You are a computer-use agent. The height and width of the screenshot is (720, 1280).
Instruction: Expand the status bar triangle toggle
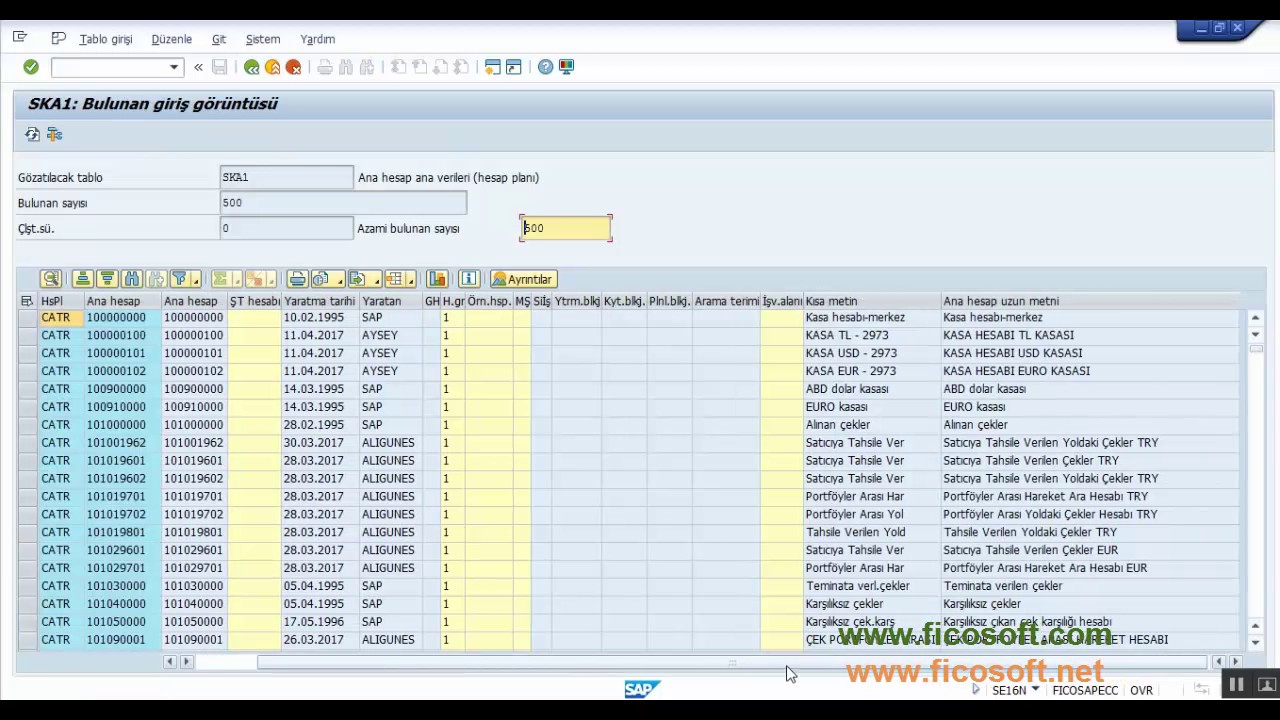(x=976, y=690)
